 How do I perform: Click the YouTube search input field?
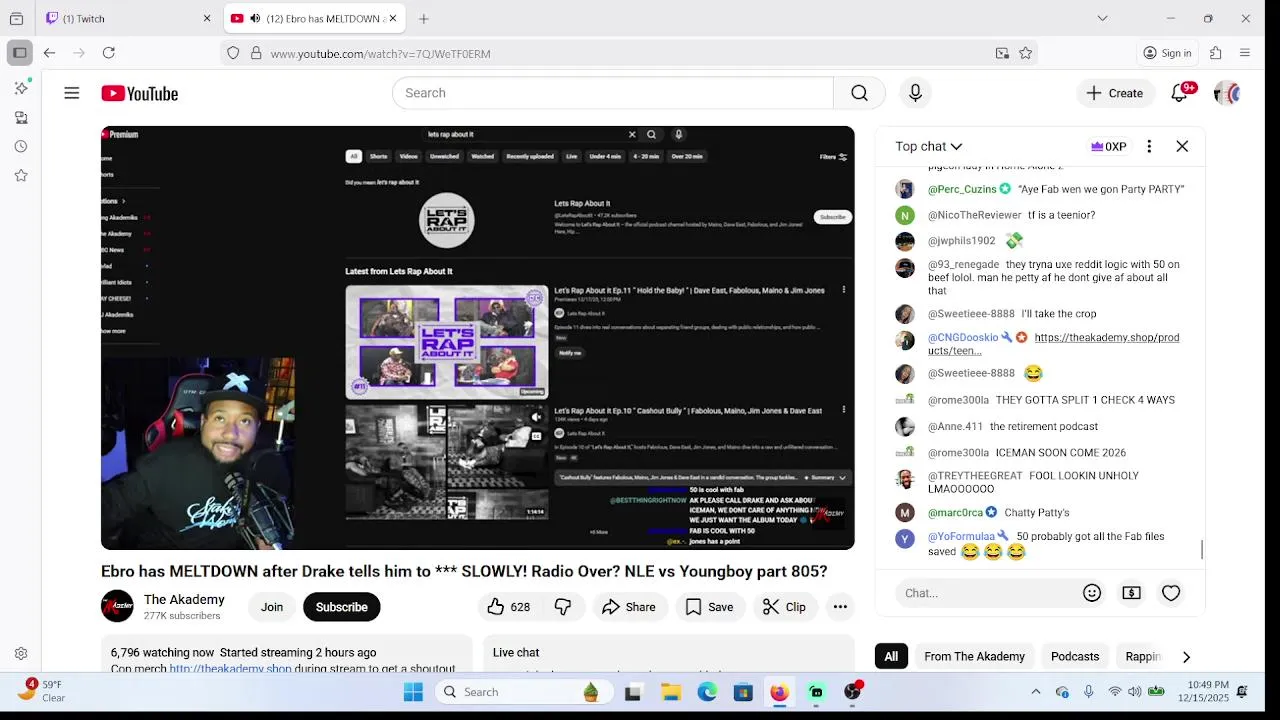tap(613, 93)
